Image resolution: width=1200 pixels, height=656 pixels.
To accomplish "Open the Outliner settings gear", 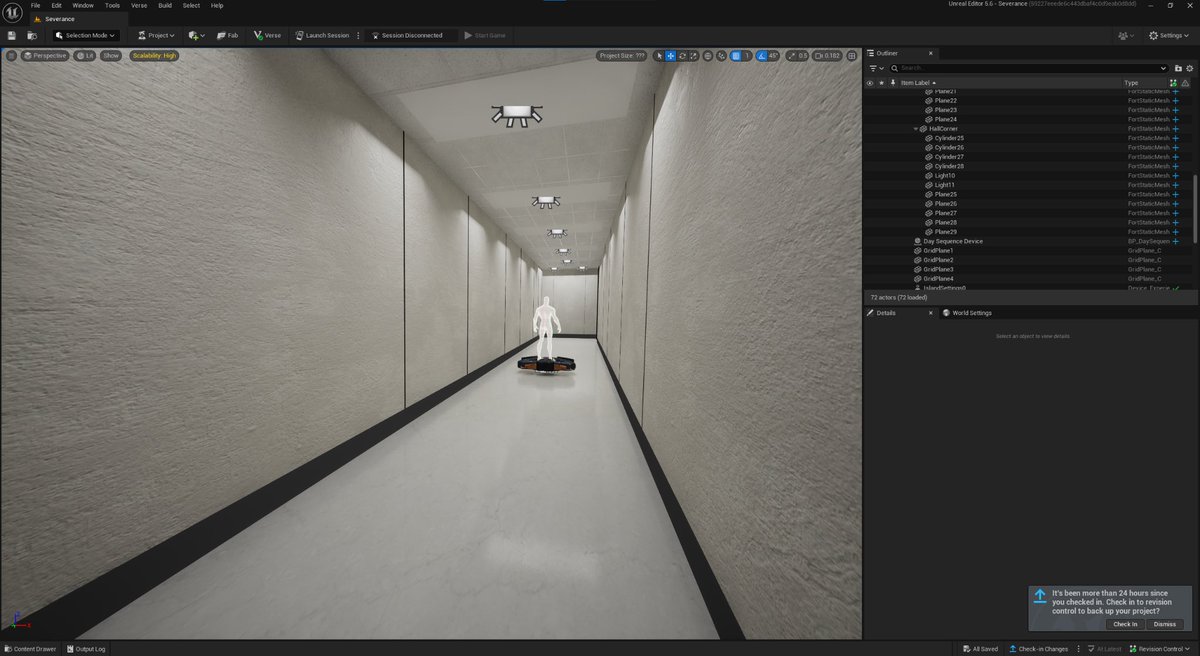I will [x=1189, y=68].
